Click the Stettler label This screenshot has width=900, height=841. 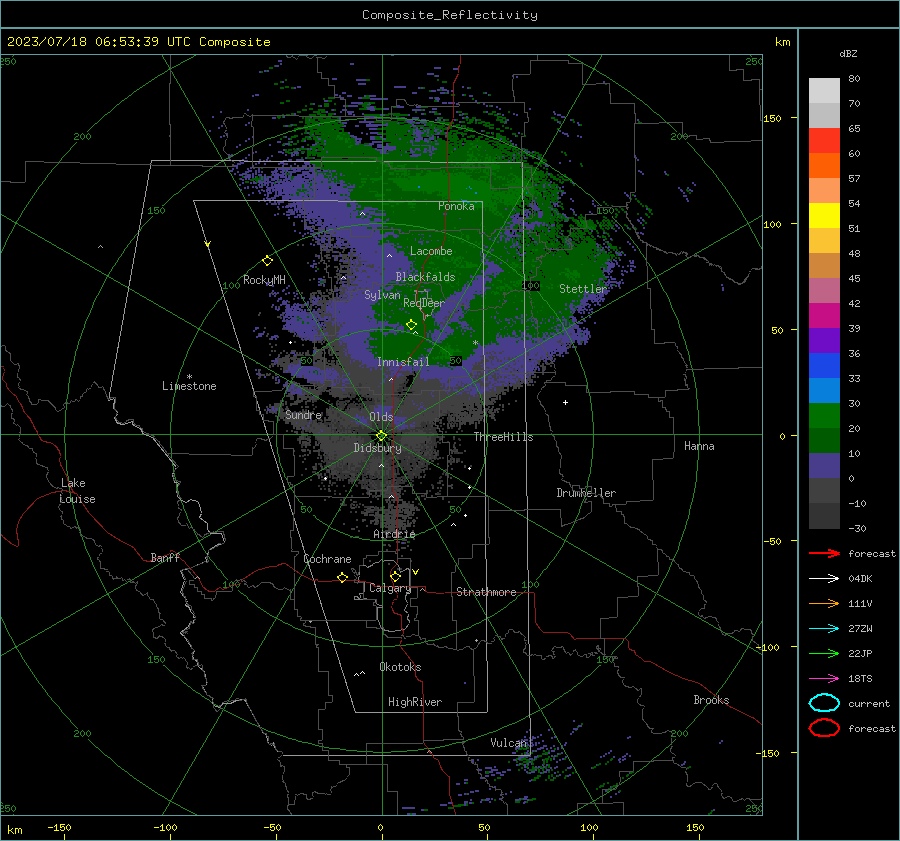pyautogui.click(x=583, y=289)
